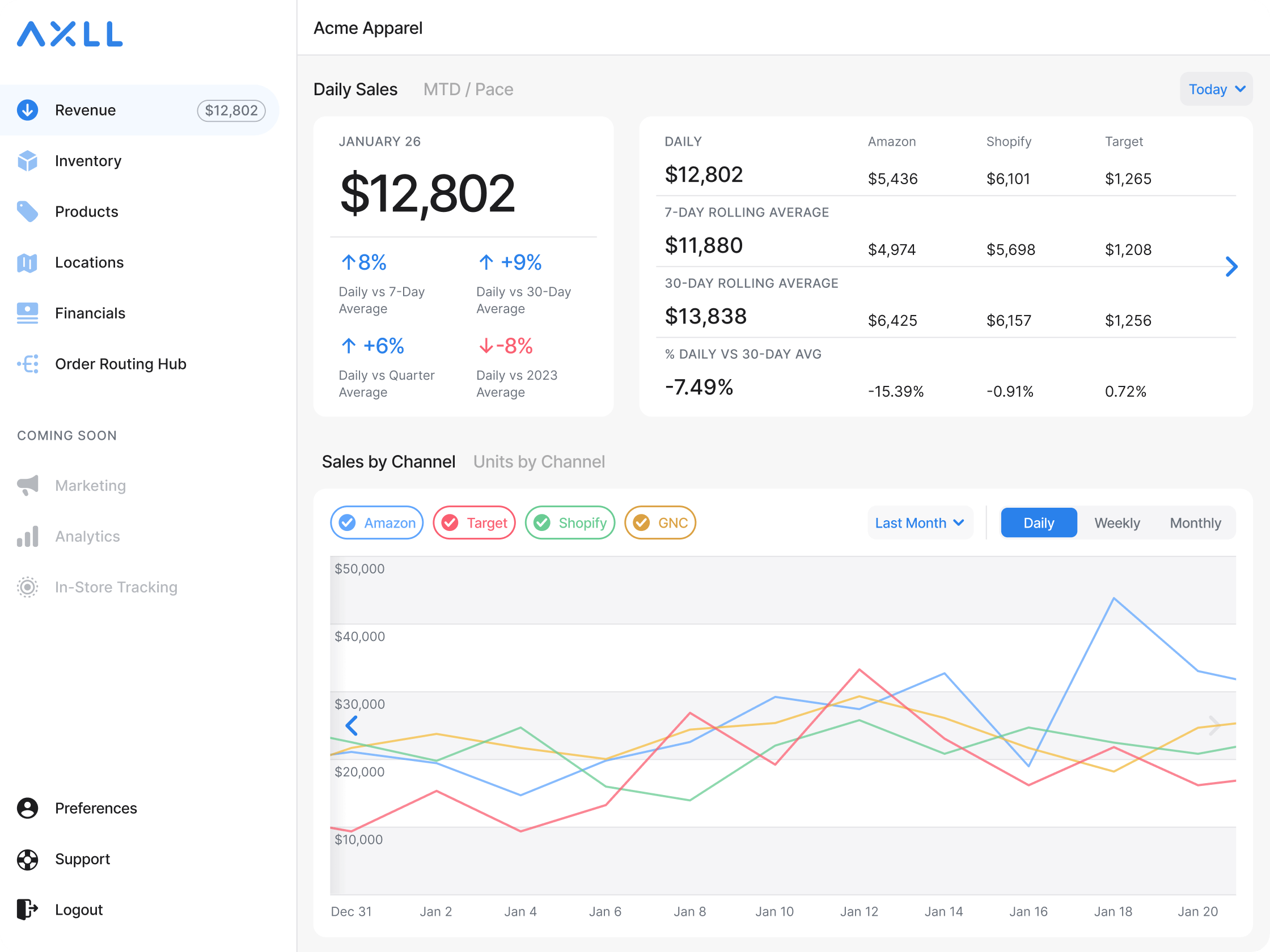1270x952 pixels.
Task: Select the Daily Sales tab
Action: pos(355,89)
